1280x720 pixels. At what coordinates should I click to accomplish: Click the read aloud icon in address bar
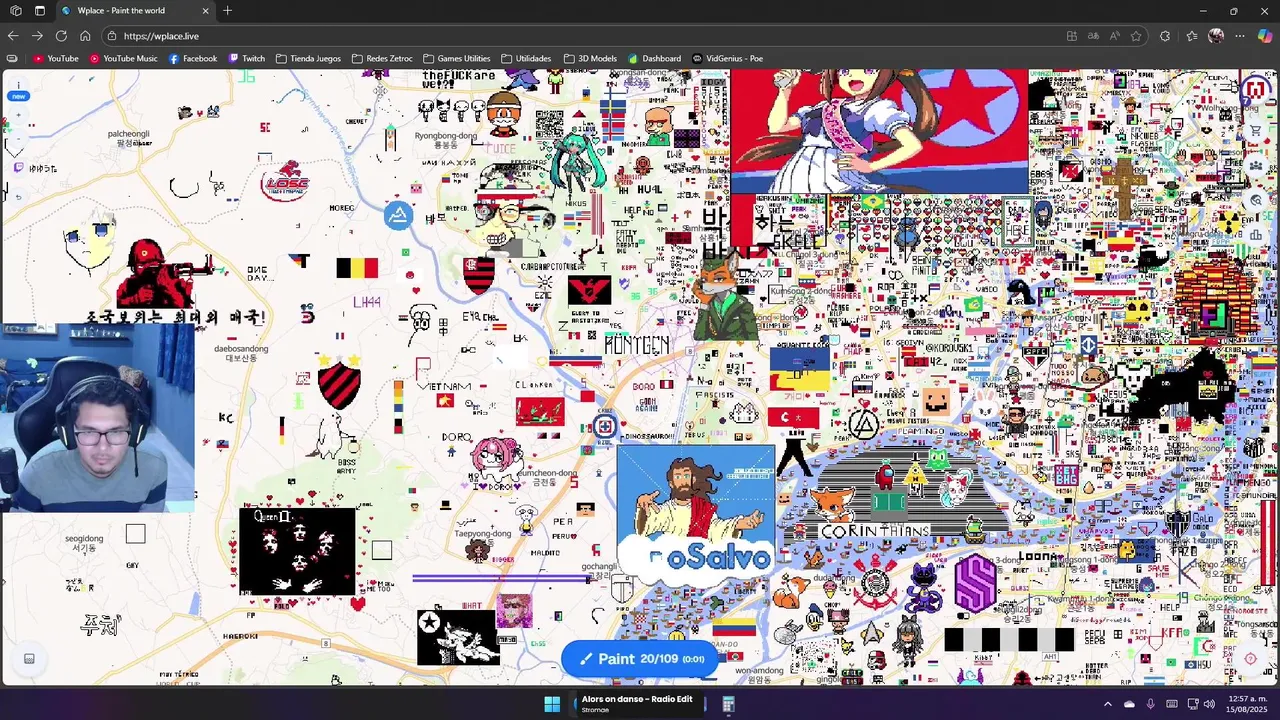point(1114,36)
